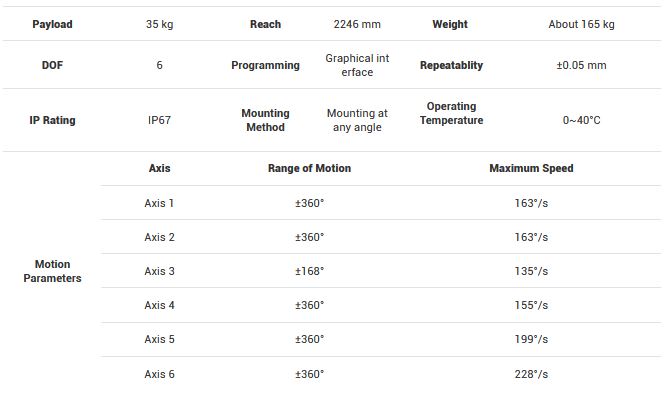This screenshot has width=664, height=409.
Task: Select the Axis 3 row label
Action: [x=159, y=271]
